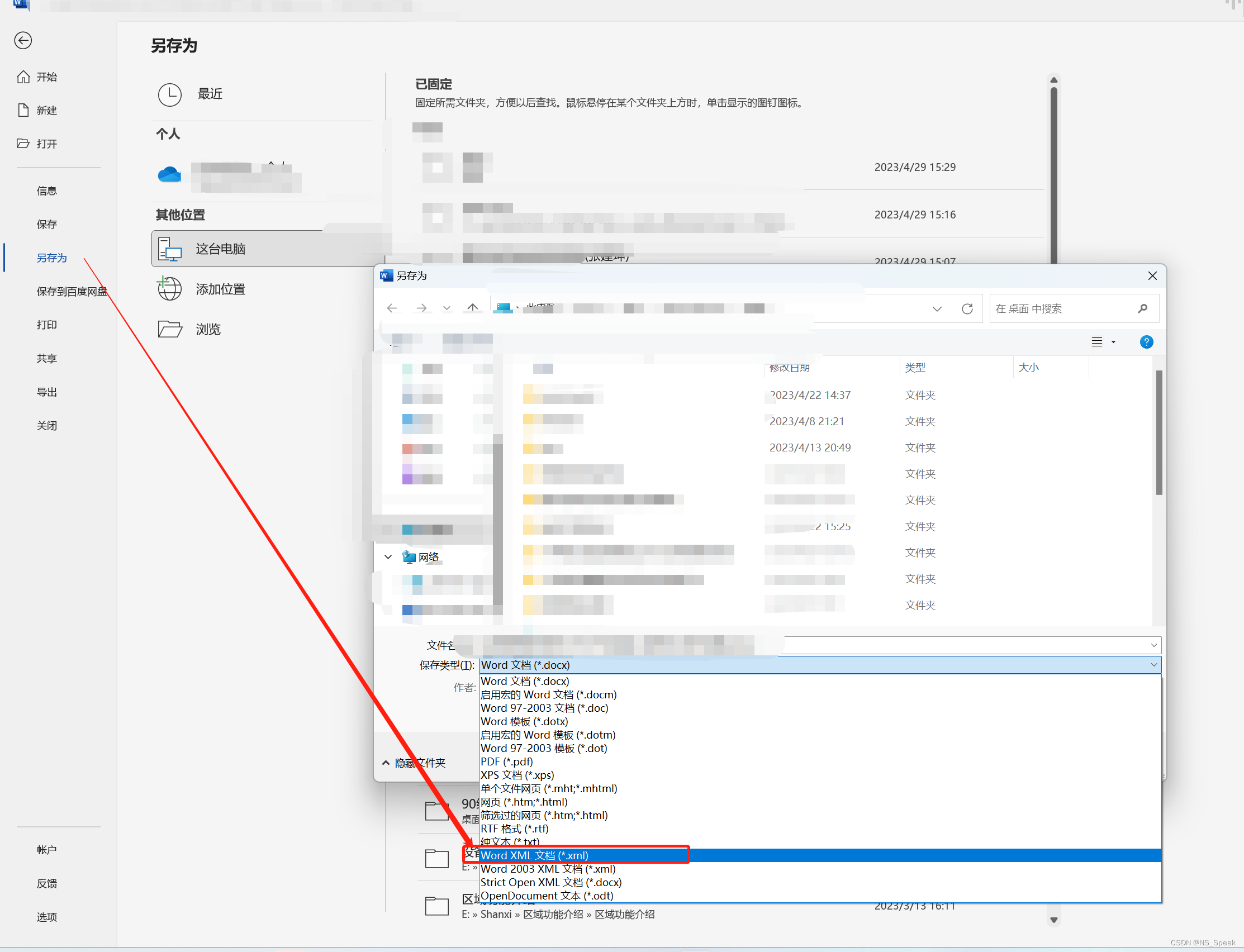Choose Word 2003 XML 文档 (*.xml)
This screenshot has height=952, width=1244.
click(819, 869)
